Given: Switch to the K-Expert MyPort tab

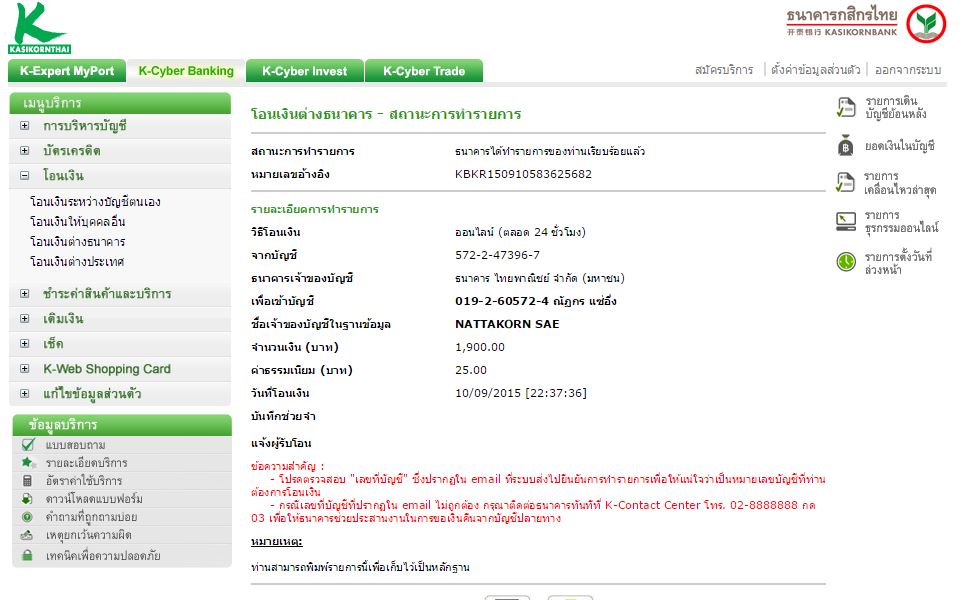Looking at the screenshot, I should [x=67, y=71].
